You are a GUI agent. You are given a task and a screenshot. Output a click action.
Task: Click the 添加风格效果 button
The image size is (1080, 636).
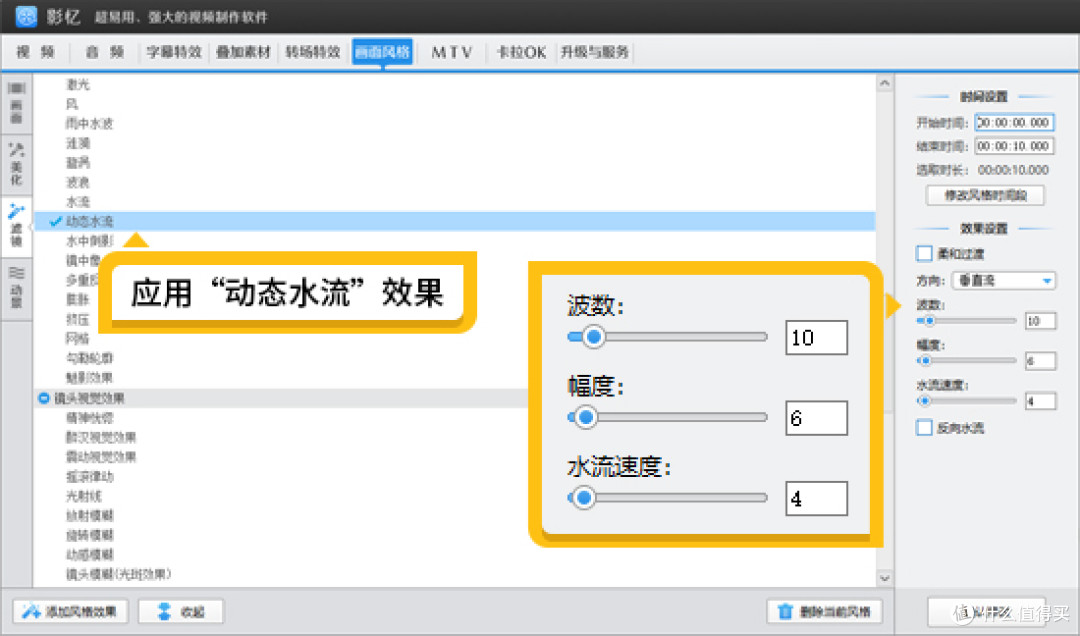pyautogui.click(x=69, y=611)
